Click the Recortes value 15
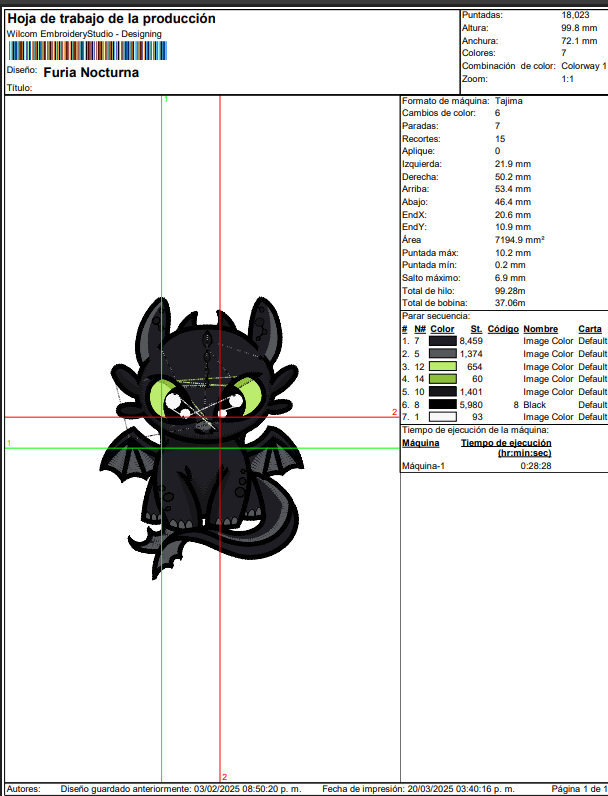 [x=500, y=139]
